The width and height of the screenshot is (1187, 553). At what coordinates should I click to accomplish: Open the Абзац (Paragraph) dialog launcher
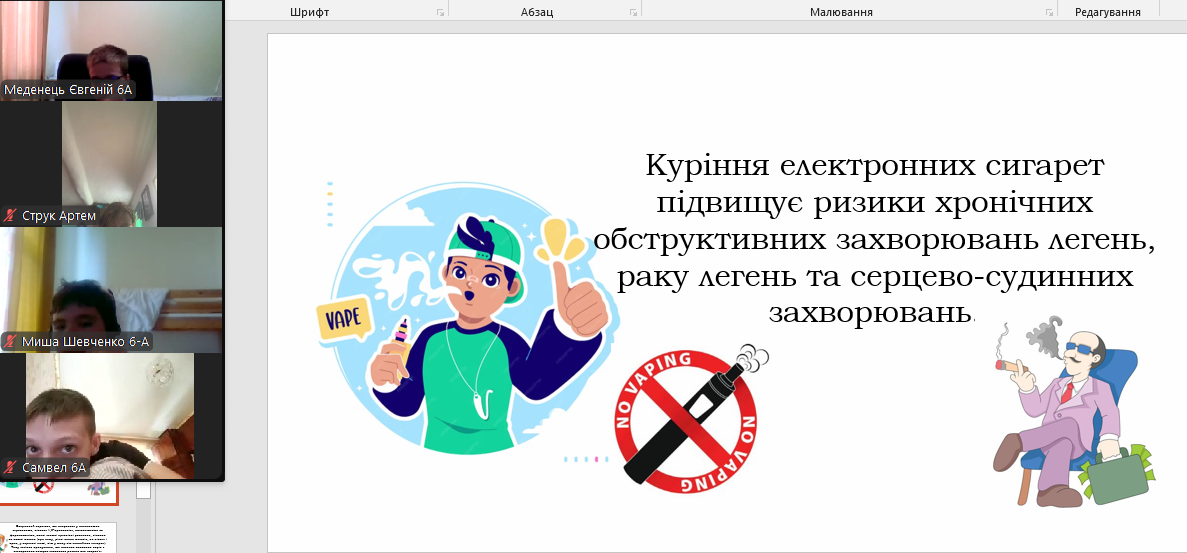click(633, 13)
